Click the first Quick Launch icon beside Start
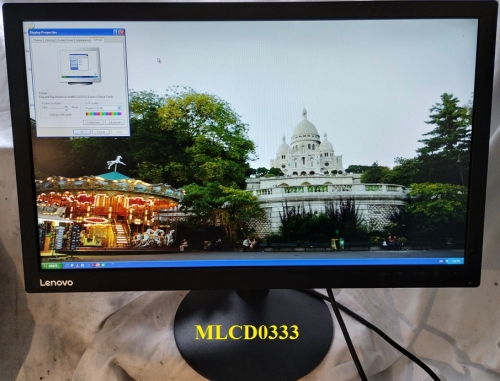 67,266
